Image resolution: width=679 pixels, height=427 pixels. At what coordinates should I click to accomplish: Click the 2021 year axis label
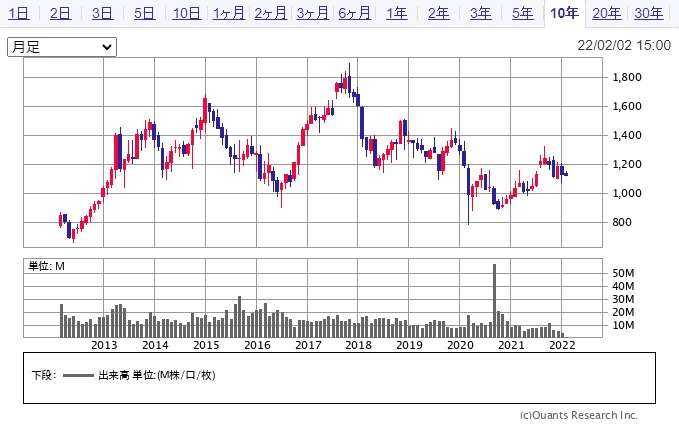(x=511, y=345)
